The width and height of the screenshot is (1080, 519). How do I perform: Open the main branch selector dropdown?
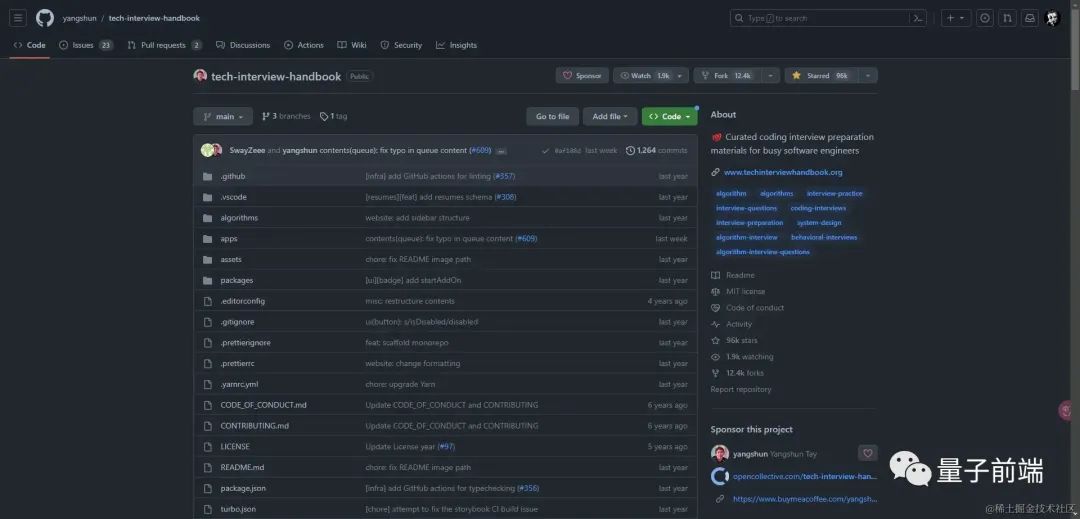click(223, 116)
